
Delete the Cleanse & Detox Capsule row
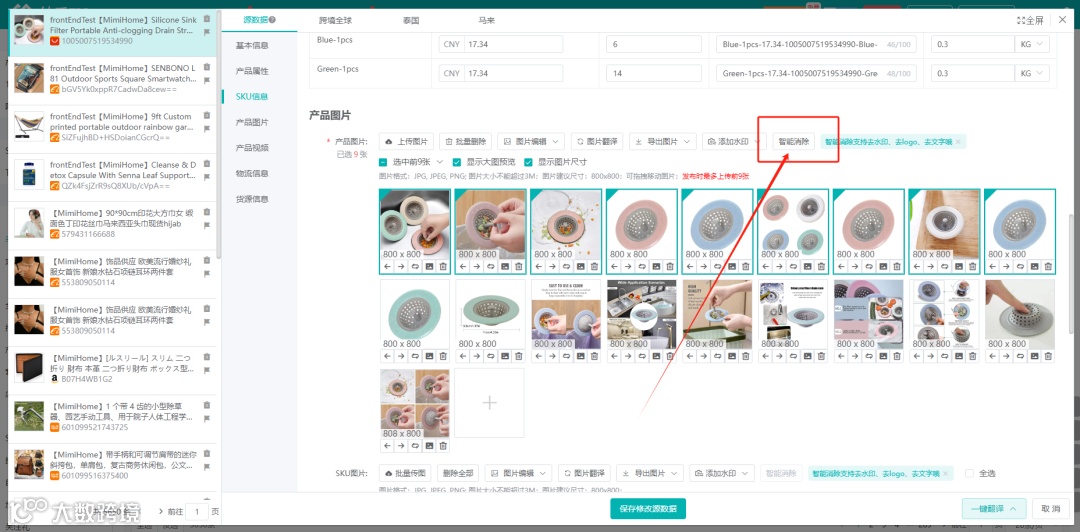207,164
